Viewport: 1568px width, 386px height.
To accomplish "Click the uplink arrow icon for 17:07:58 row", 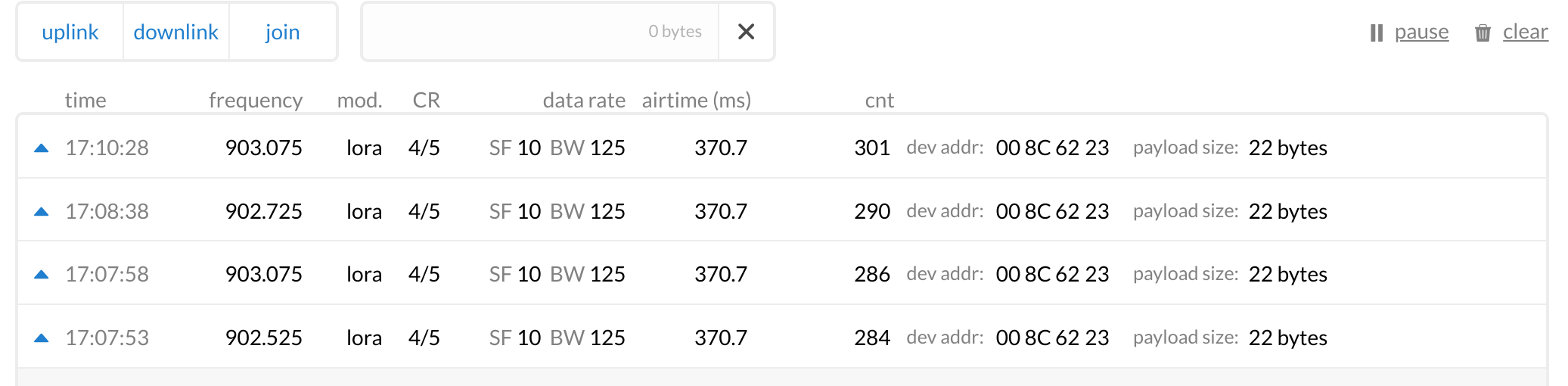I will click(x=42, y=275).
